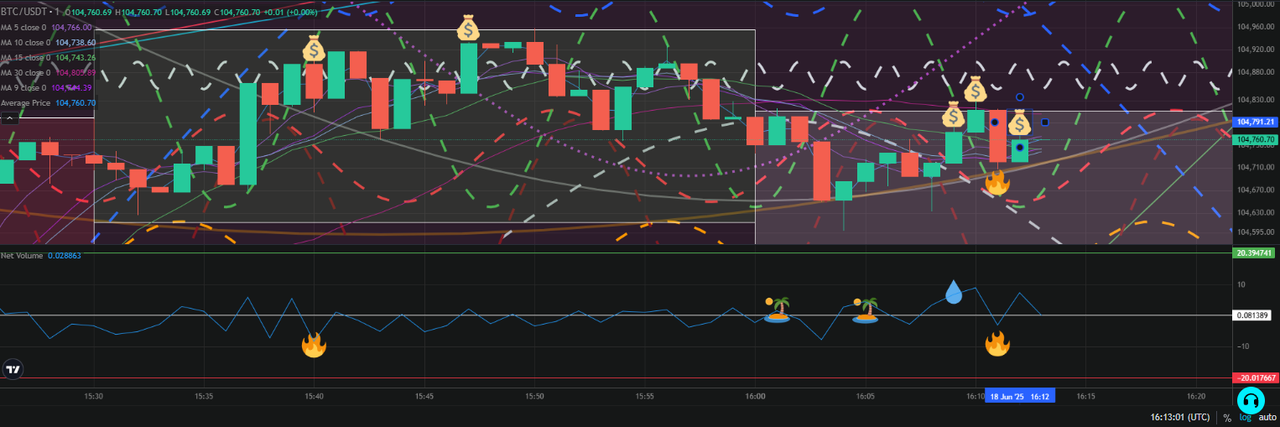Toggle percent scale mode
The image size is (1280, 427).
click(1227, 418)
